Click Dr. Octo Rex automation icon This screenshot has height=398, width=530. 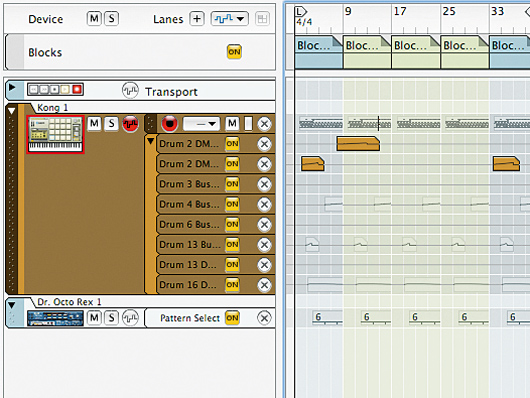pos(130,318)
